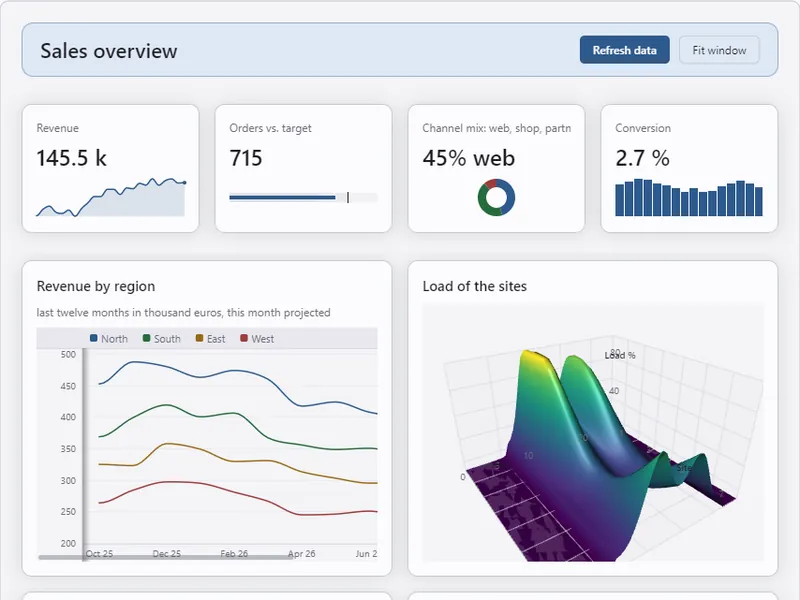This screenshot has width=800, height=600.
Task: Toggle the South series in legend
Action: point(162,339)
